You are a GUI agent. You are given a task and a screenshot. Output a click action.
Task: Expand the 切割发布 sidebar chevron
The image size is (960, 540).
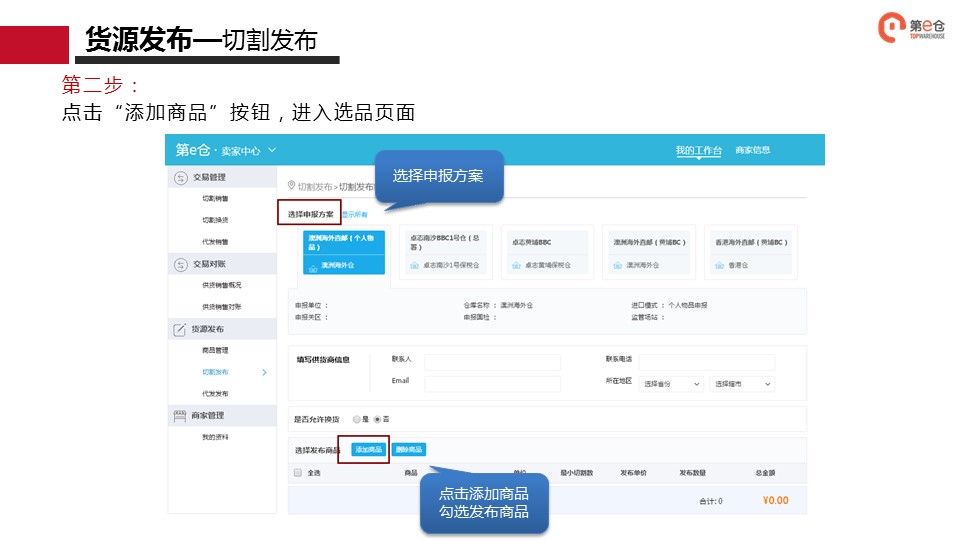click(264, 372)
